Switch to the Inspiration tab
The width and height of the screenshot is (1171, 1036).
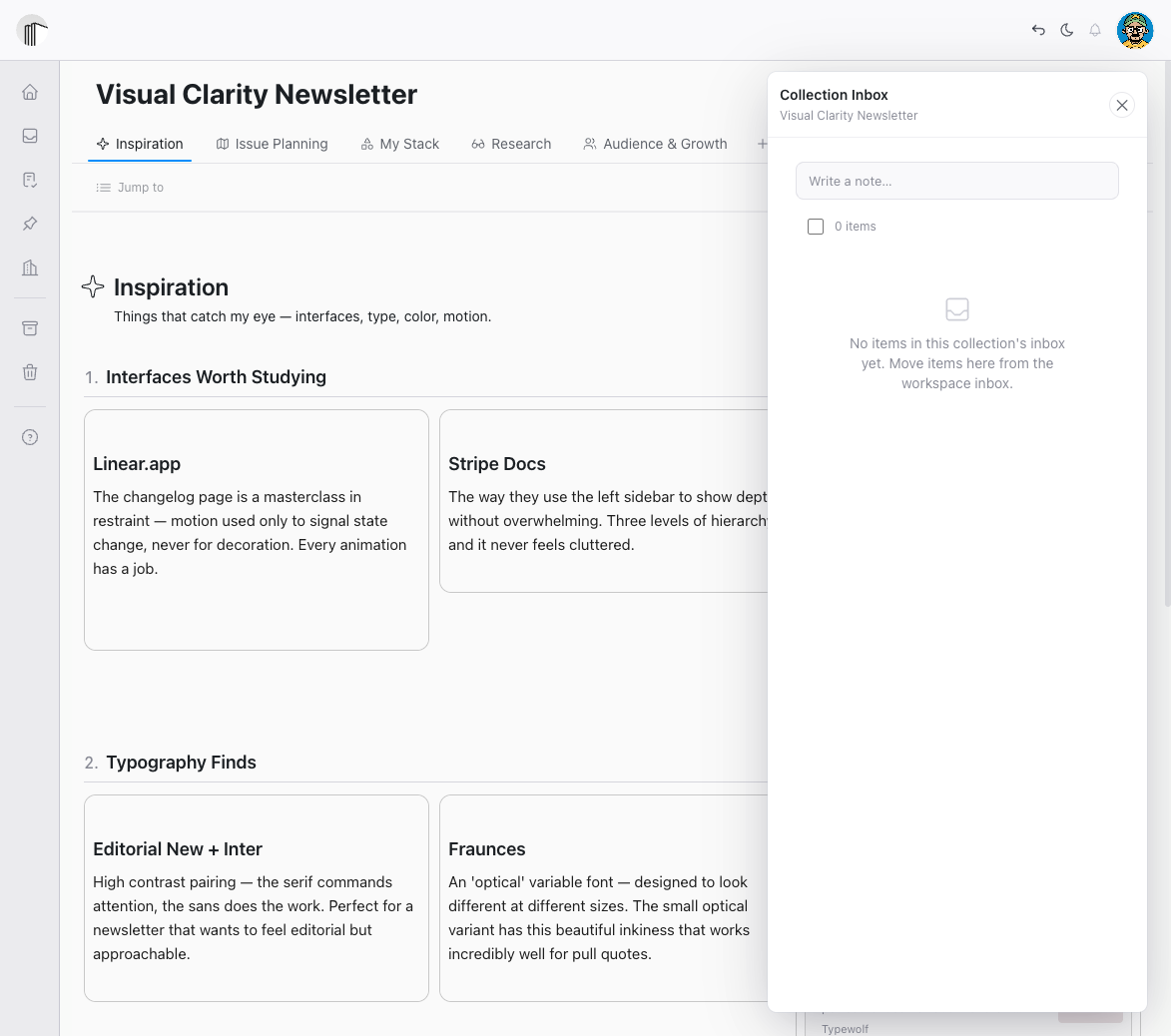point(140,144)
